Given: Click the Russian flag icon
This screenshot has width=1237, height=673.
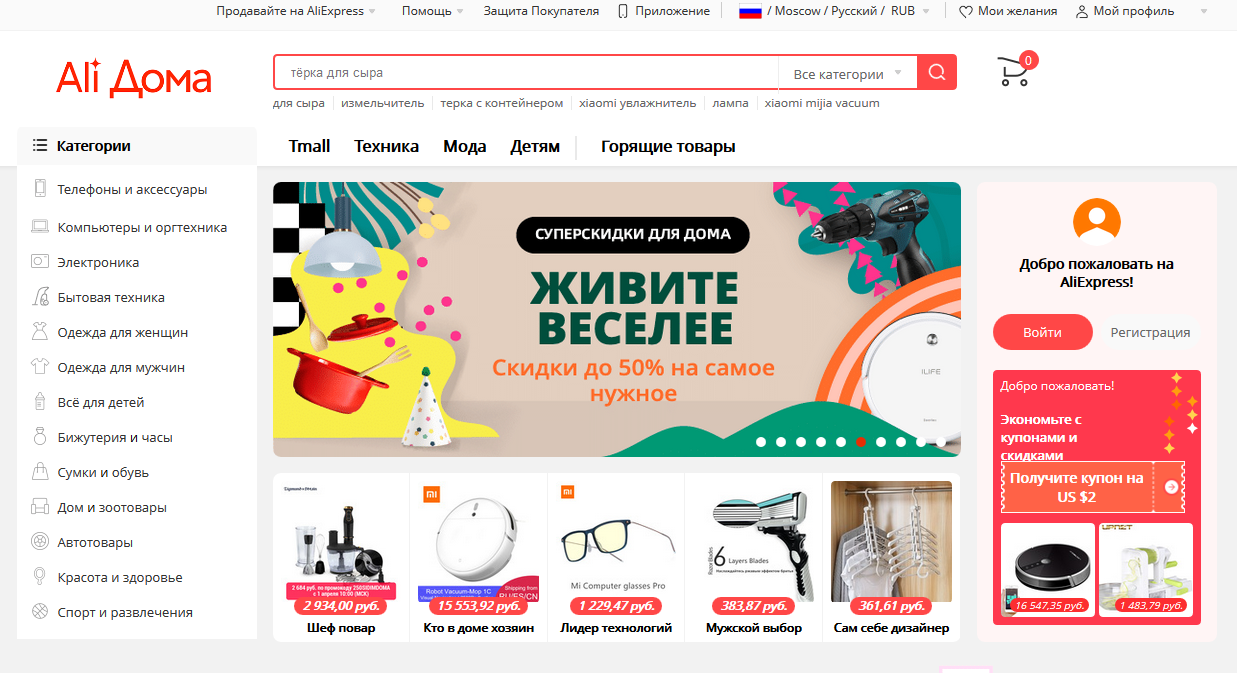Looking at the screenshot, I should [x=750, y=11].
